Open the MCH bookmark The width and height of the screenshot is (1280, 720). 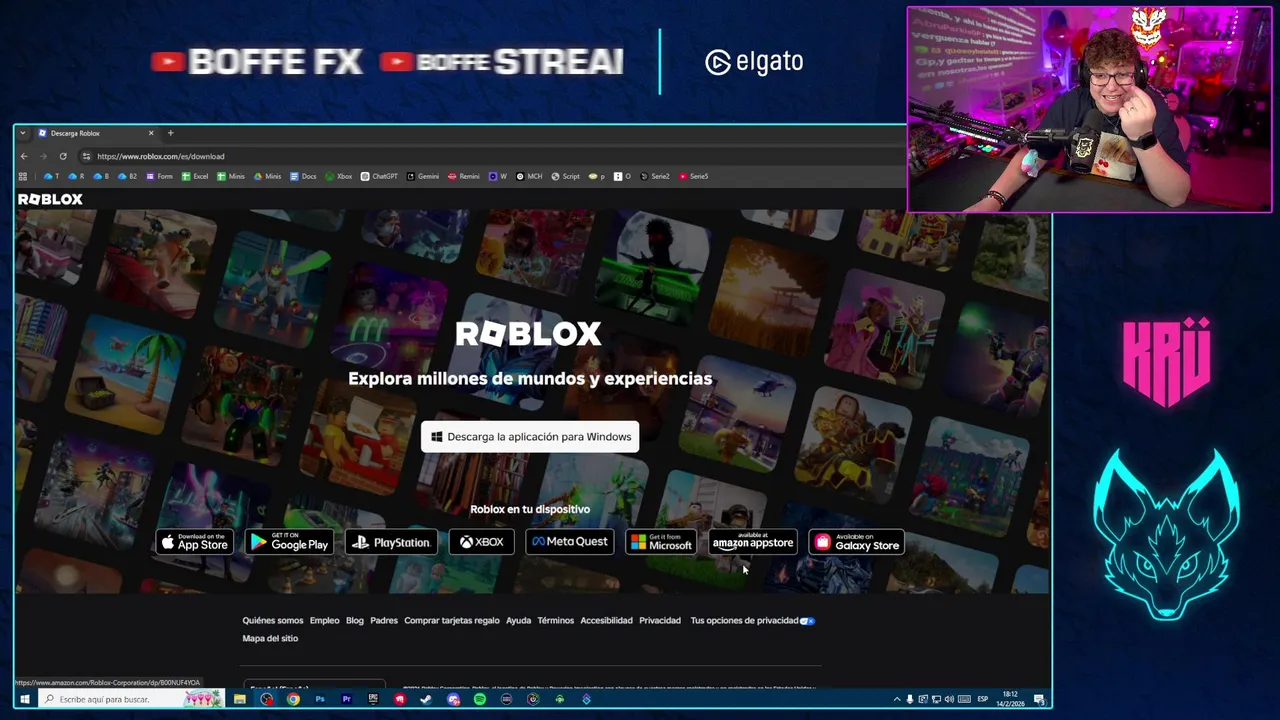click(529, 176)
